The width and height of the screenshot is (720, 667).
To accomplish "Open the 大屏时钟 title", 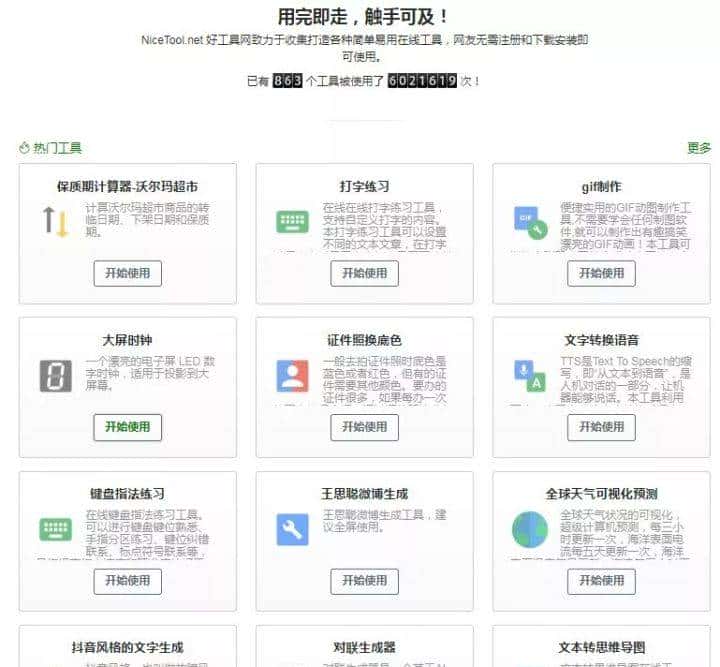I will pyautogui.click(x=128, y=340).
